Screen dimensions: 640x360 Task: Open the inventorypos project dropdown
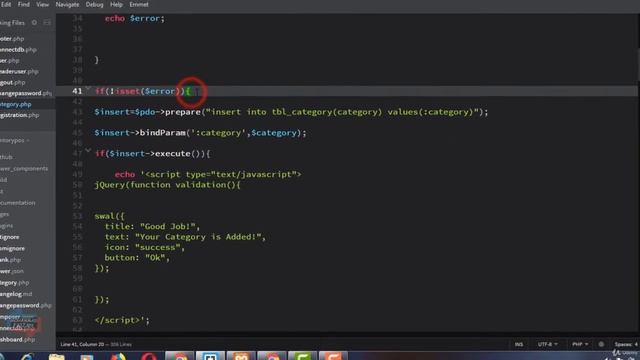[x=15, y=140]
